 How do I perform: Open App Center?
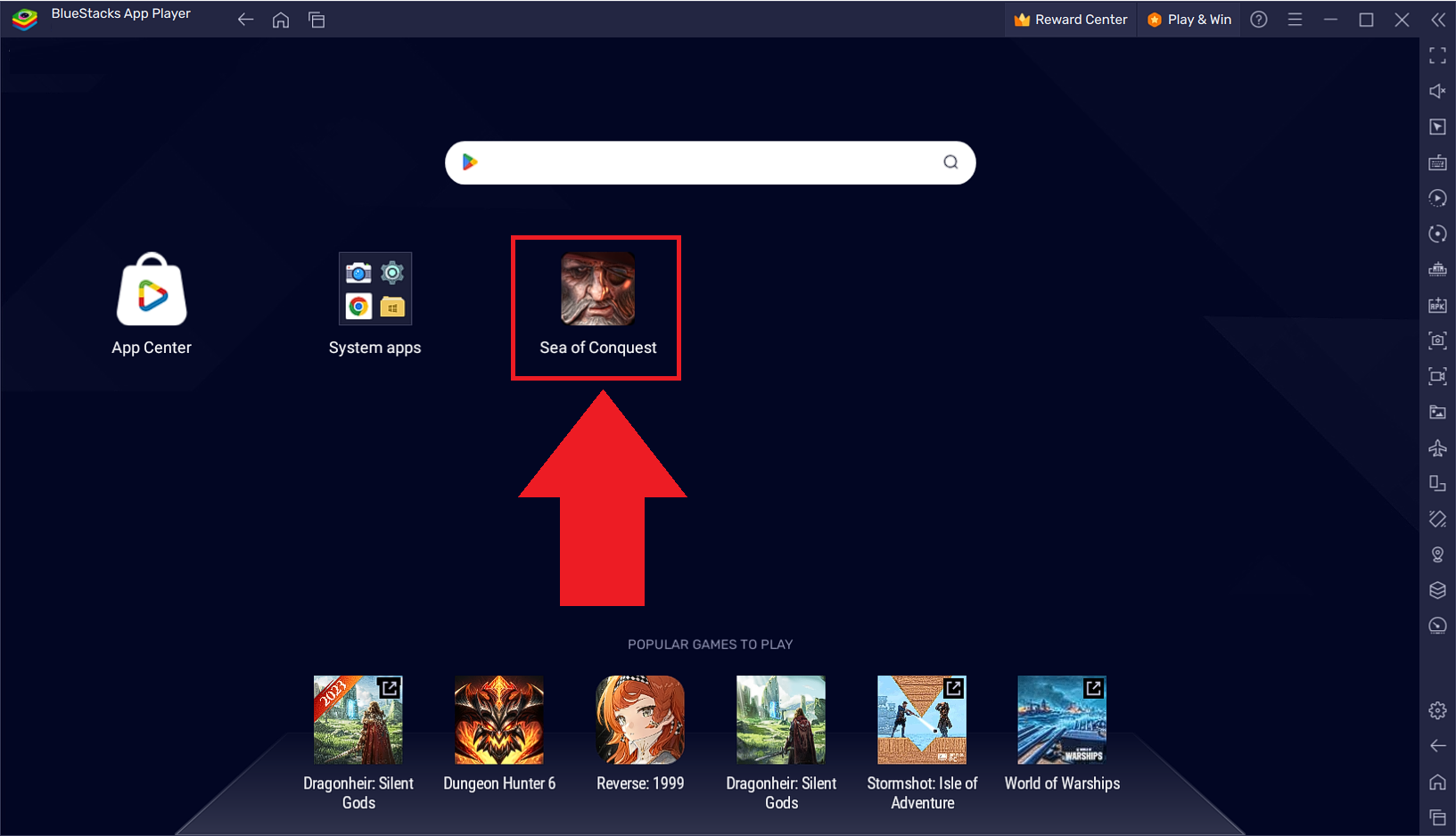pos(152,304)
